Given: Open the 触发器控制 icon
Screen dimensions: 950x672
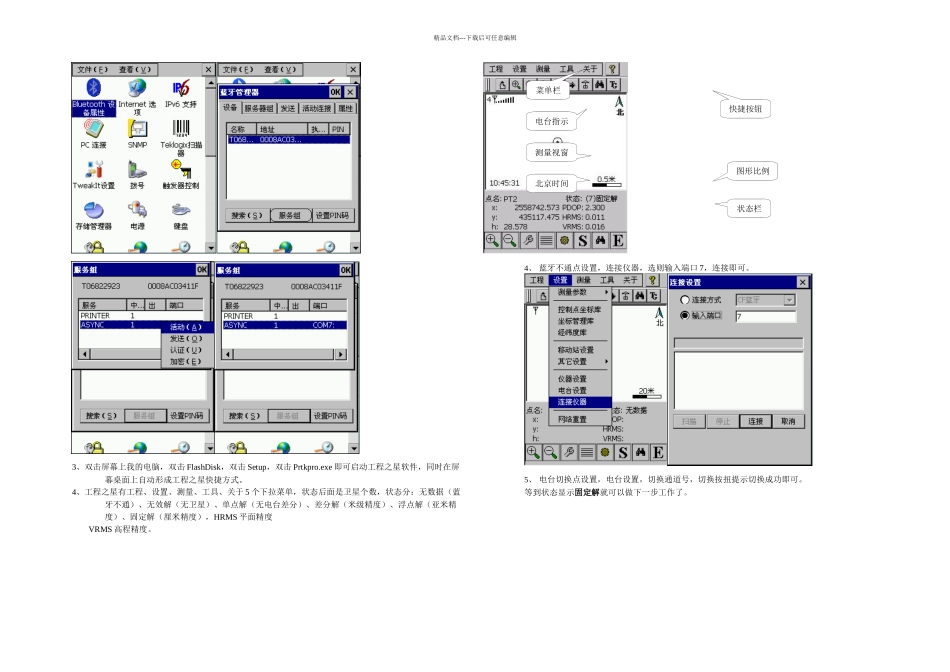Looking at the screenshot, I should click(181, 175).
